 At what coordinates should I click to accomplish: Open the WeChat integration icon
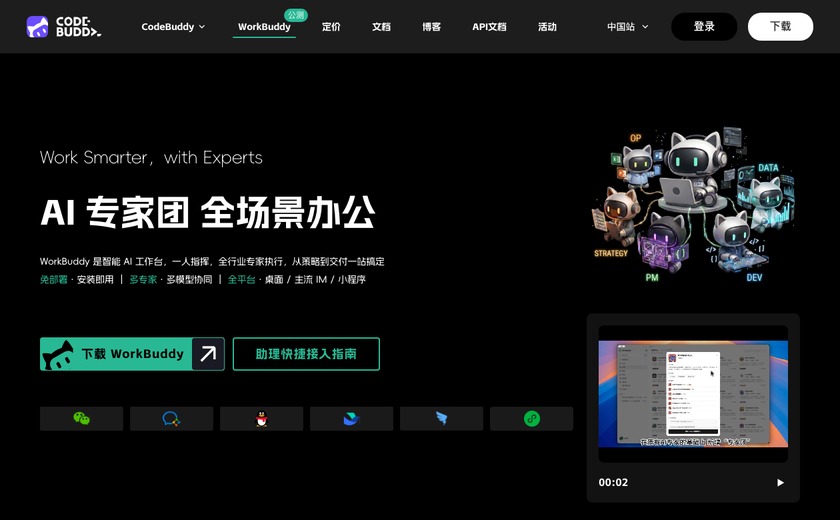tap(81, 418)
